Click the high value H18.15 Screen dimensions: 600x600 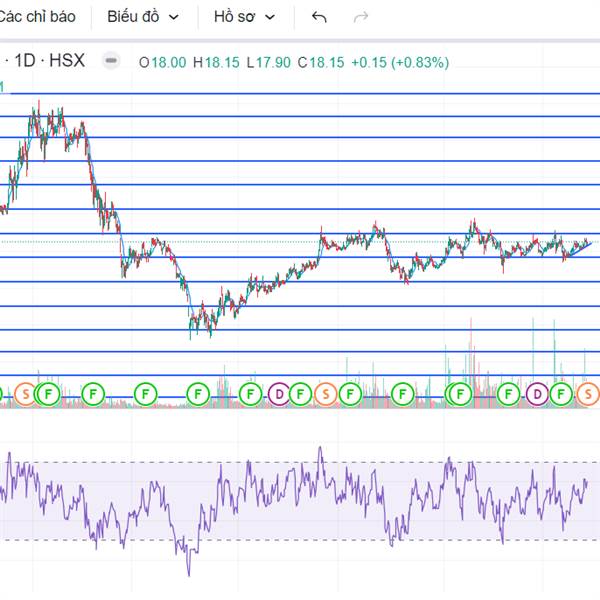click(216, 62)
